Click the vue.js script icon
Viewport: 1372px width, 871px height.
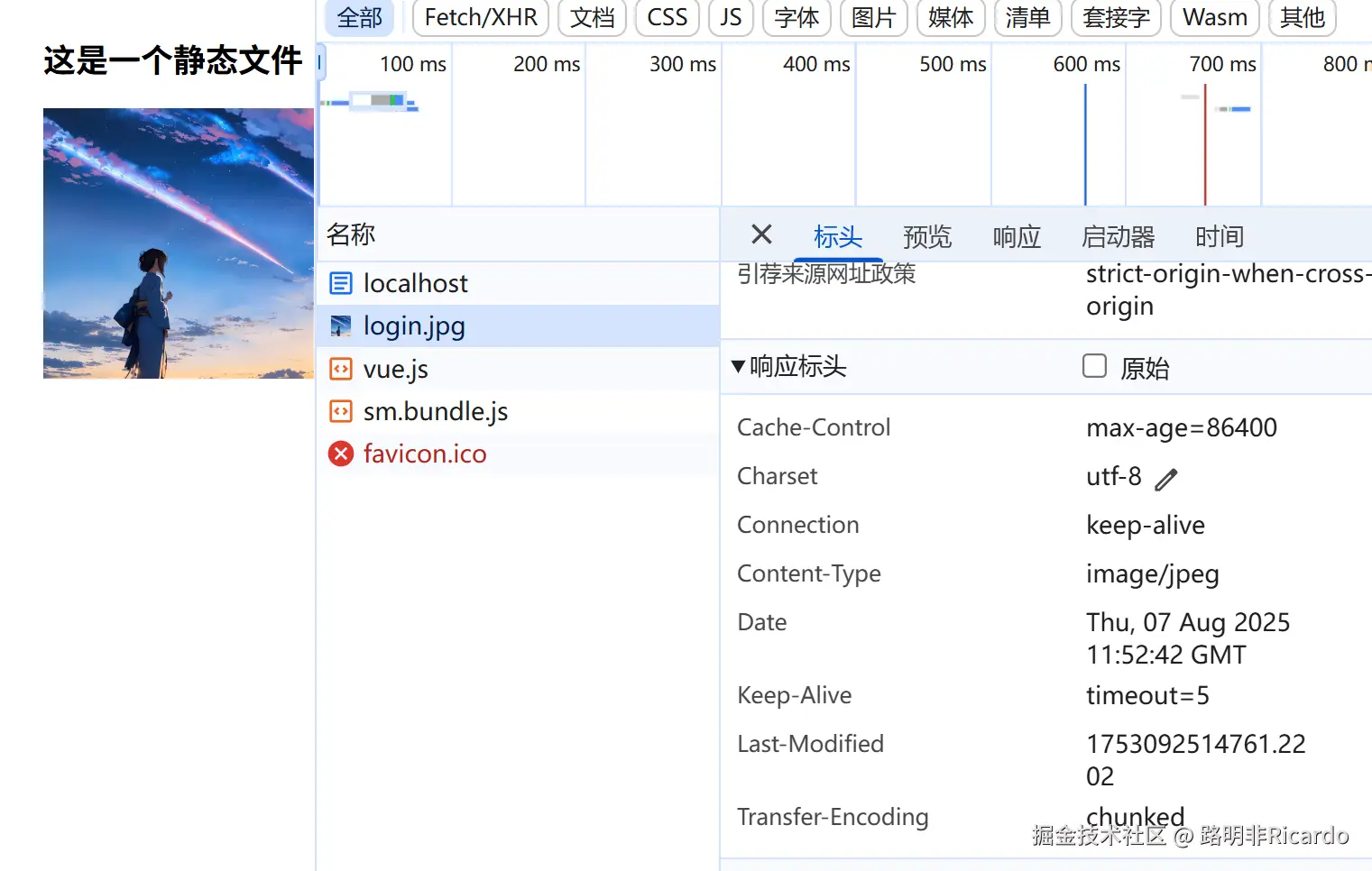(341, 369)
